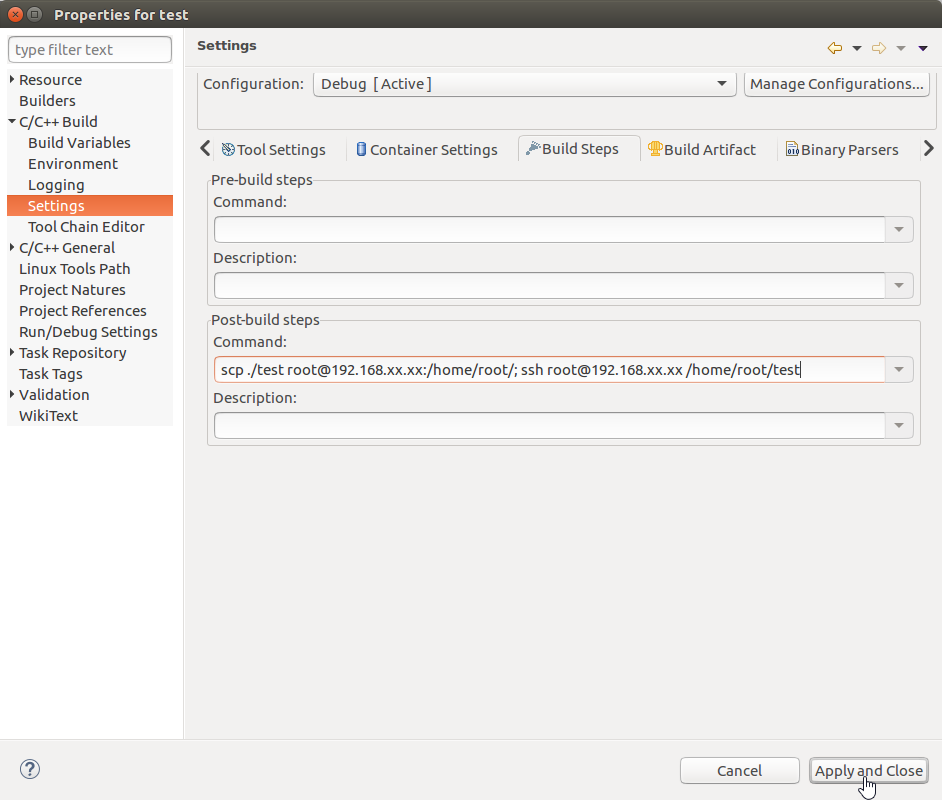Viewport: 942px width, 800px height.
Task: Select Environment in the tree
Action: 73,164
